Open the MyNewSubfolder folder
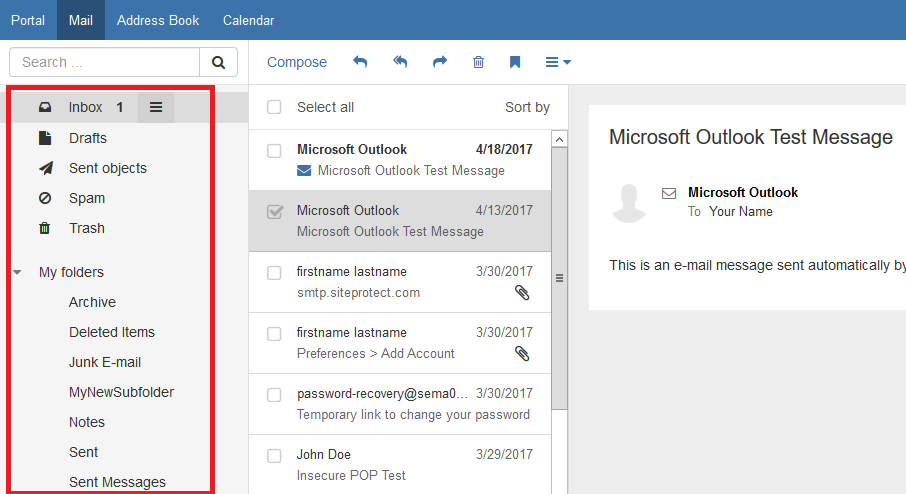 [x=121, y=392]
